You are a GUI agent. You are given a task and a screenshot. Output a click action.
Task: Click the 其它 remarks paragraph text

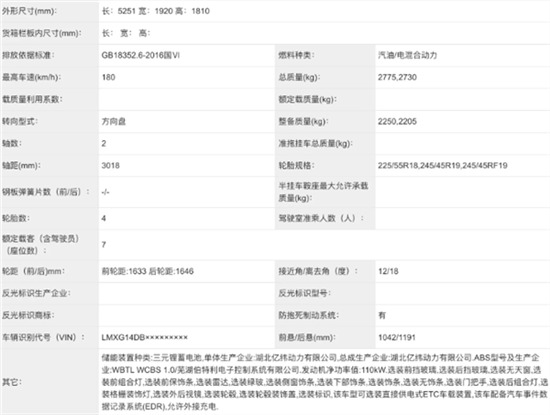click(324, 382)
